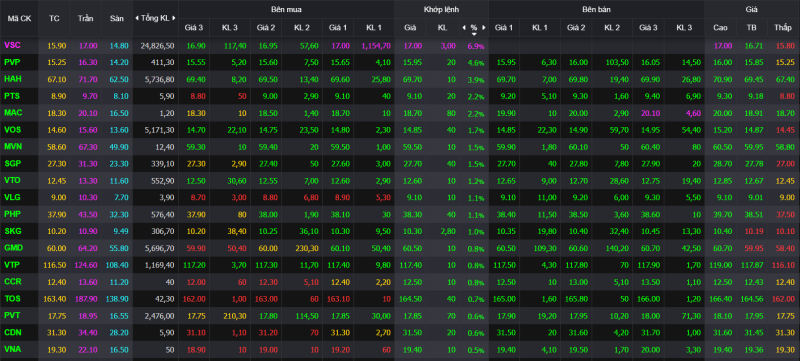
Task: Click the Tổng KL column header label
Action: point(155,18)
